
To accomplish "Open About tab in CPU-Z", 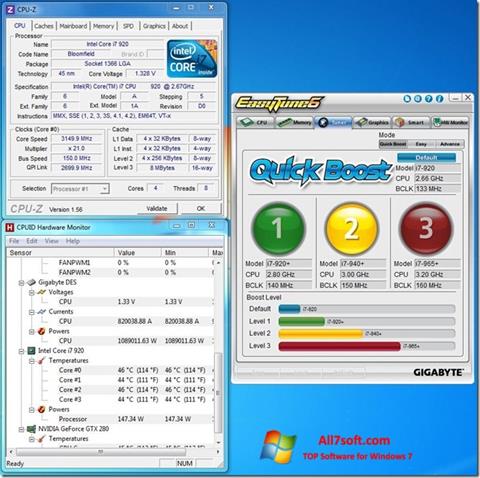I will 180,26.
